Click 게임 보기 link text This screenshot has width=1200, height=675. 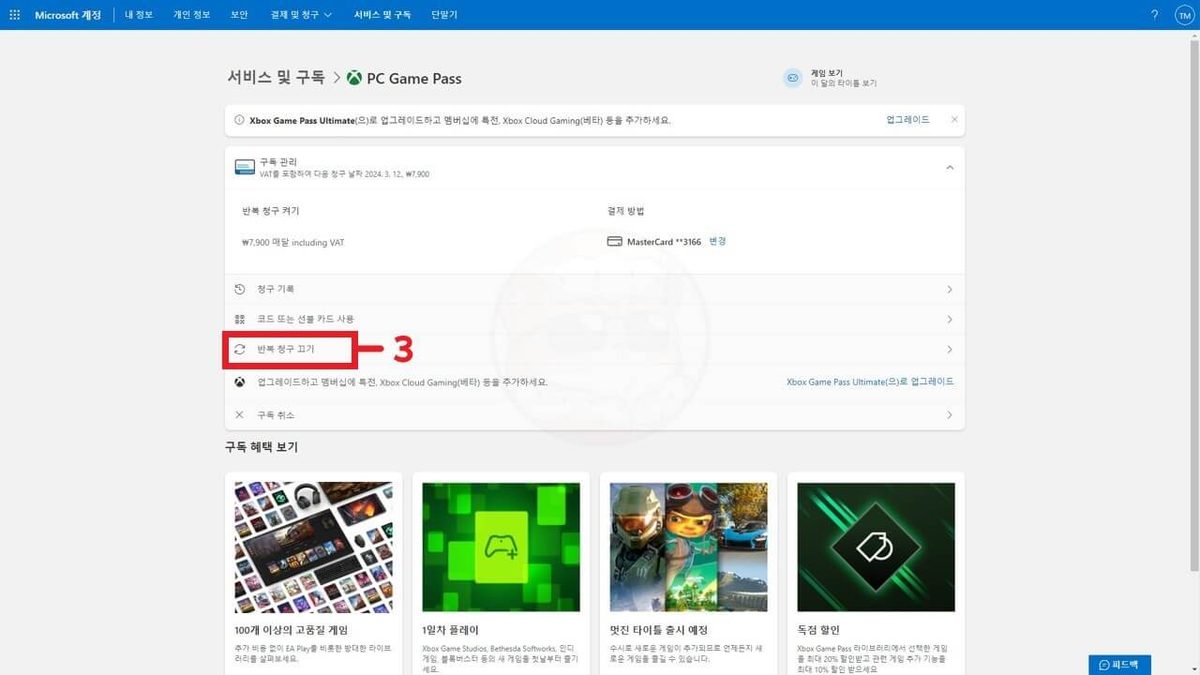(x=827, y=73)
